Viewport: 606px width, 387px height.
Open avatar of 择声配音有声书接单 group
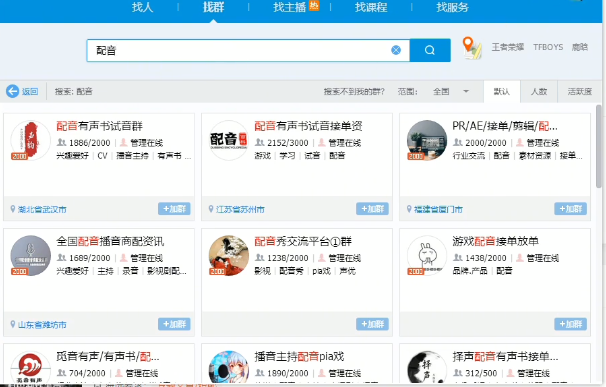click(427, 368)
